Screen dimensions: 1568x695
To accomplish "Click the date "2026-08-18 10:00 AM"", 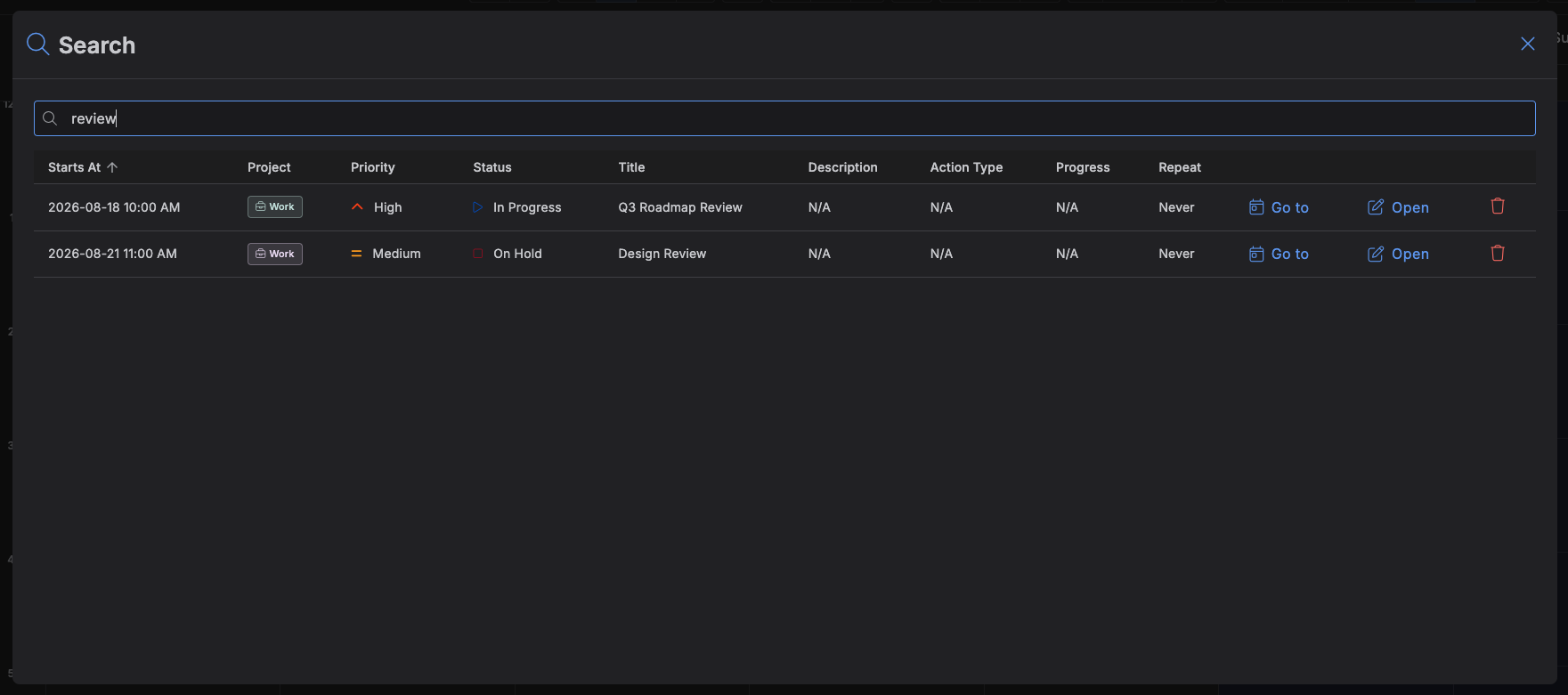I will 114,207.
